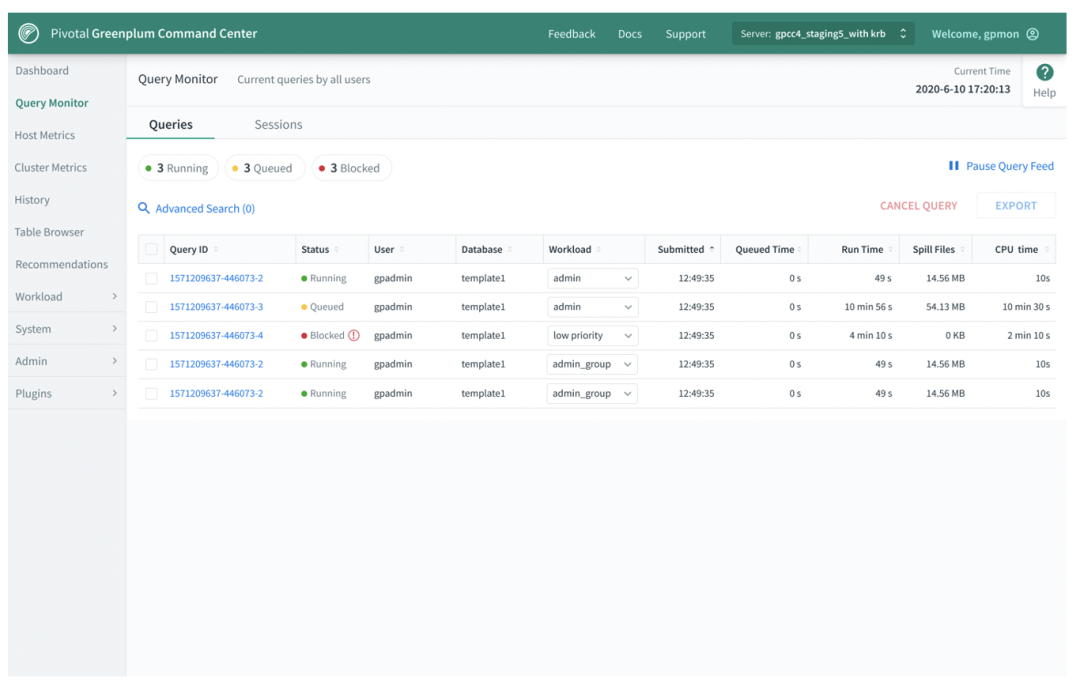The image size is (1080, 697).
Task: Click the pause icon for query feed
Action: (x=954, y=166)
